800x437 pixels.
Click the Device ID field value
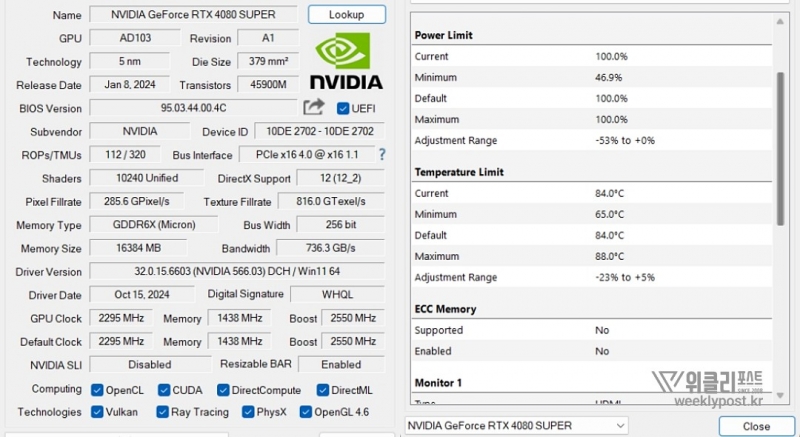point(320,131)
